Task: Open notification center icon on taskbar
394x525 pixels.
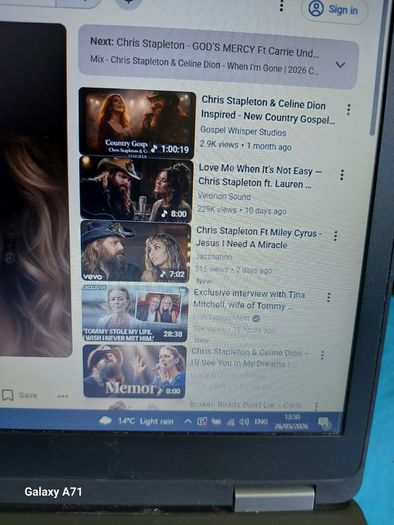Action: coord(324,423)
